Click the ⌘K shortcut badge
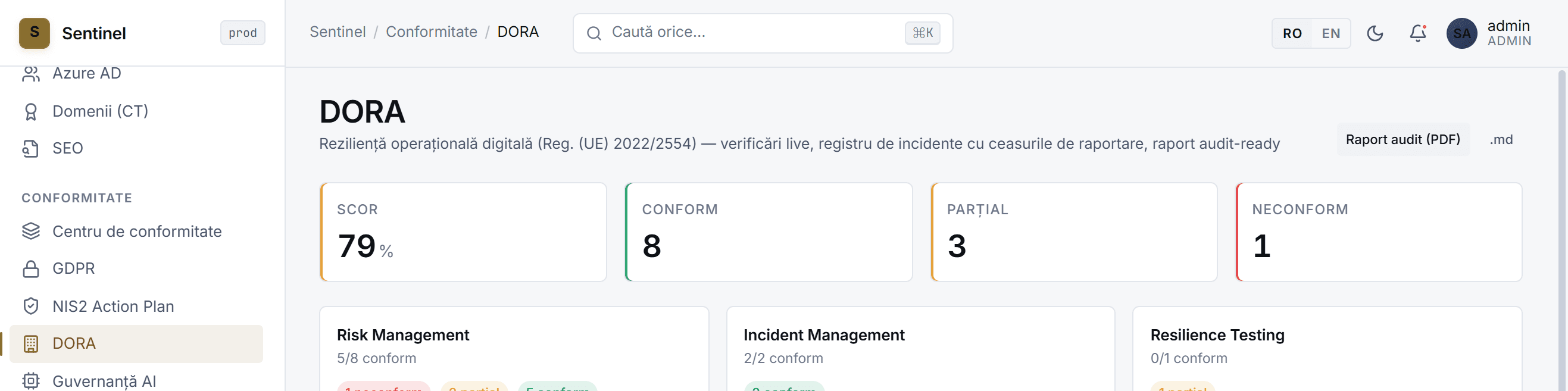 coord(922,33)
